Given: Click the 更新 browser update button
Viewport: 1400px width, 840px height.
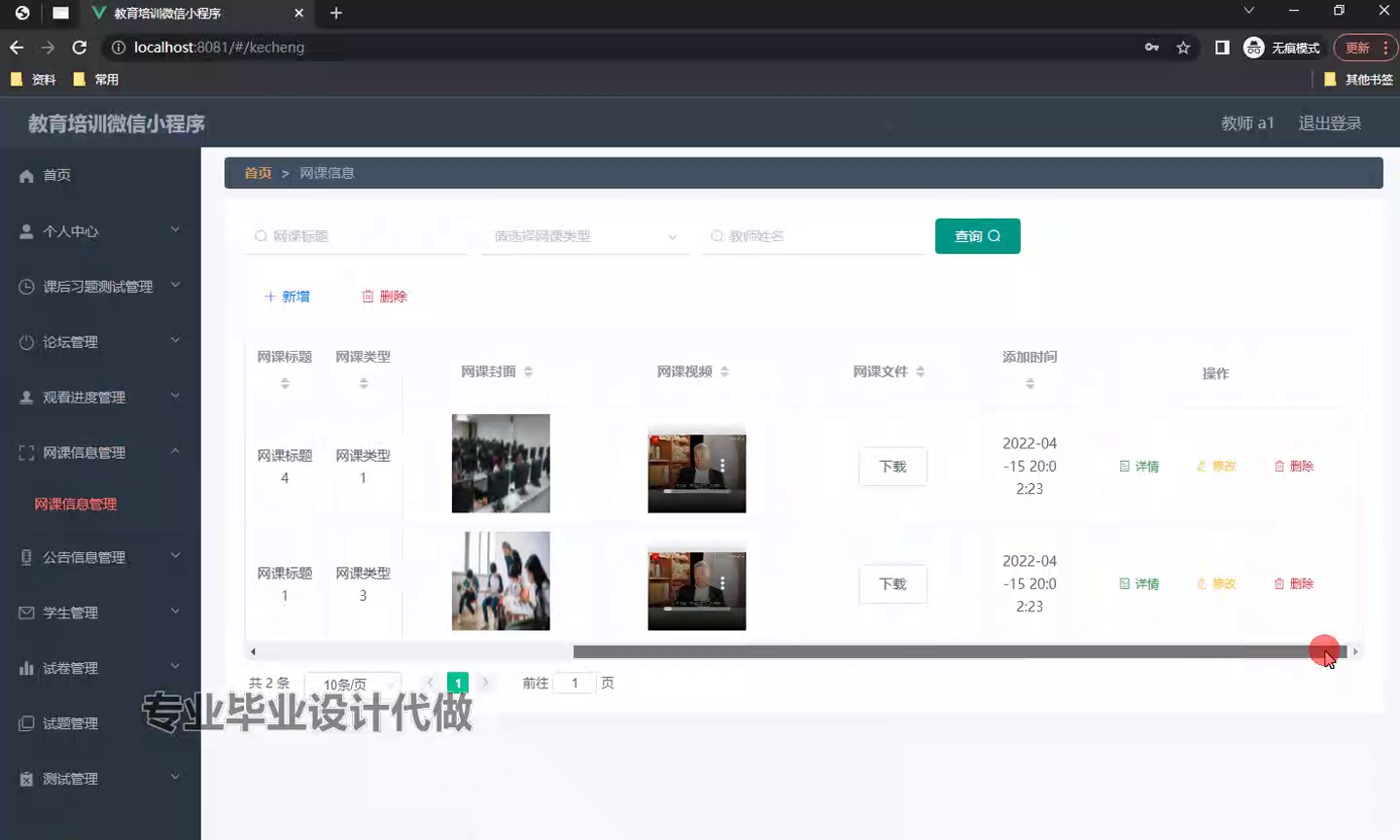Looking at the screenshot, I should 1365,48.
